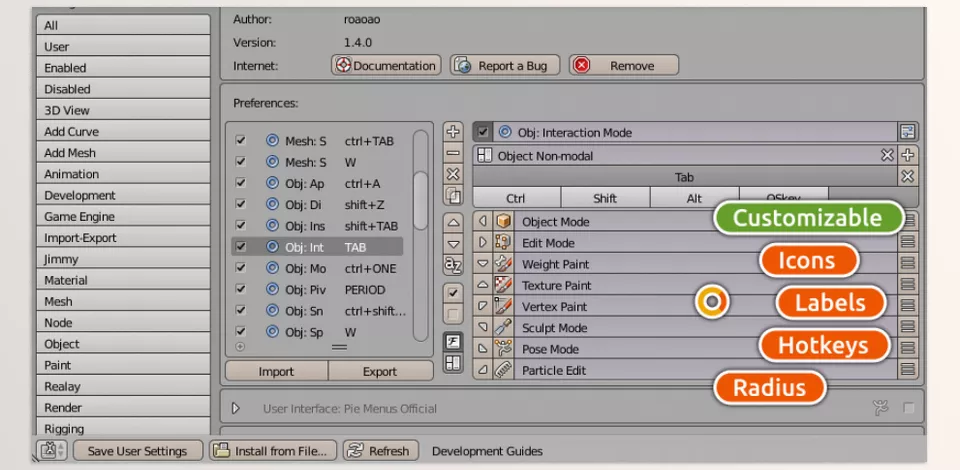Toggle checkbox for Obj: Mo ctrl+ONE
The width and height of the screenshot is (960, 470).
[241, 268]
